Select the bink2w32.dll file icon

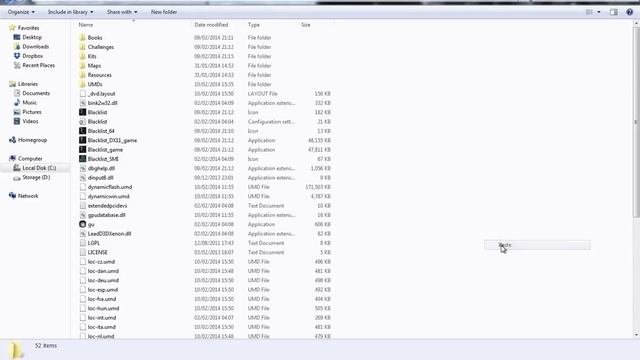[82, 103]
